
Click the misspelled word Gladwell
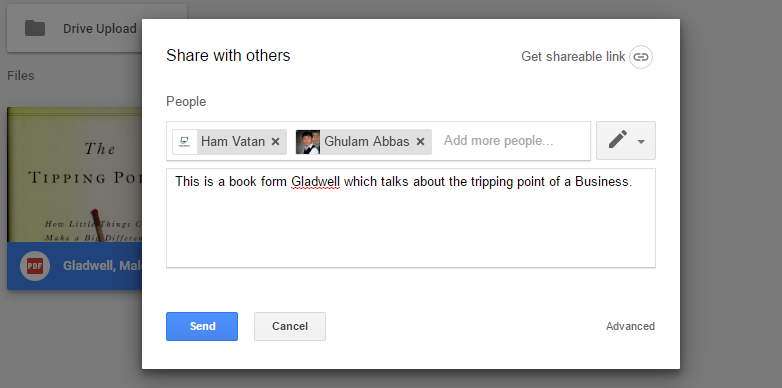coord(316,182)
